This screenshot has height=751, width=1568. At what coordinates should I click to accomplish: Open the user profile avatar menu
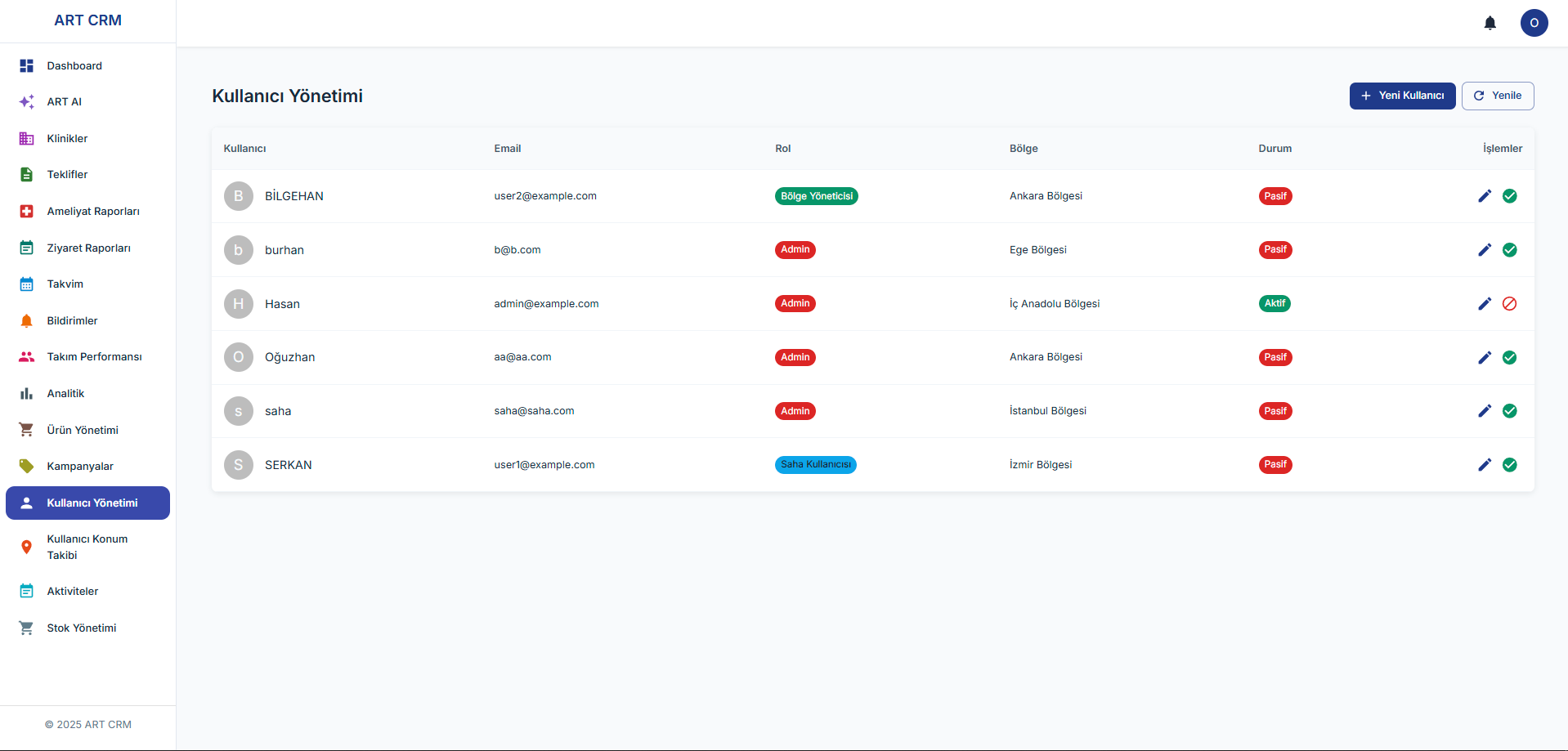tap(1534, 23)
